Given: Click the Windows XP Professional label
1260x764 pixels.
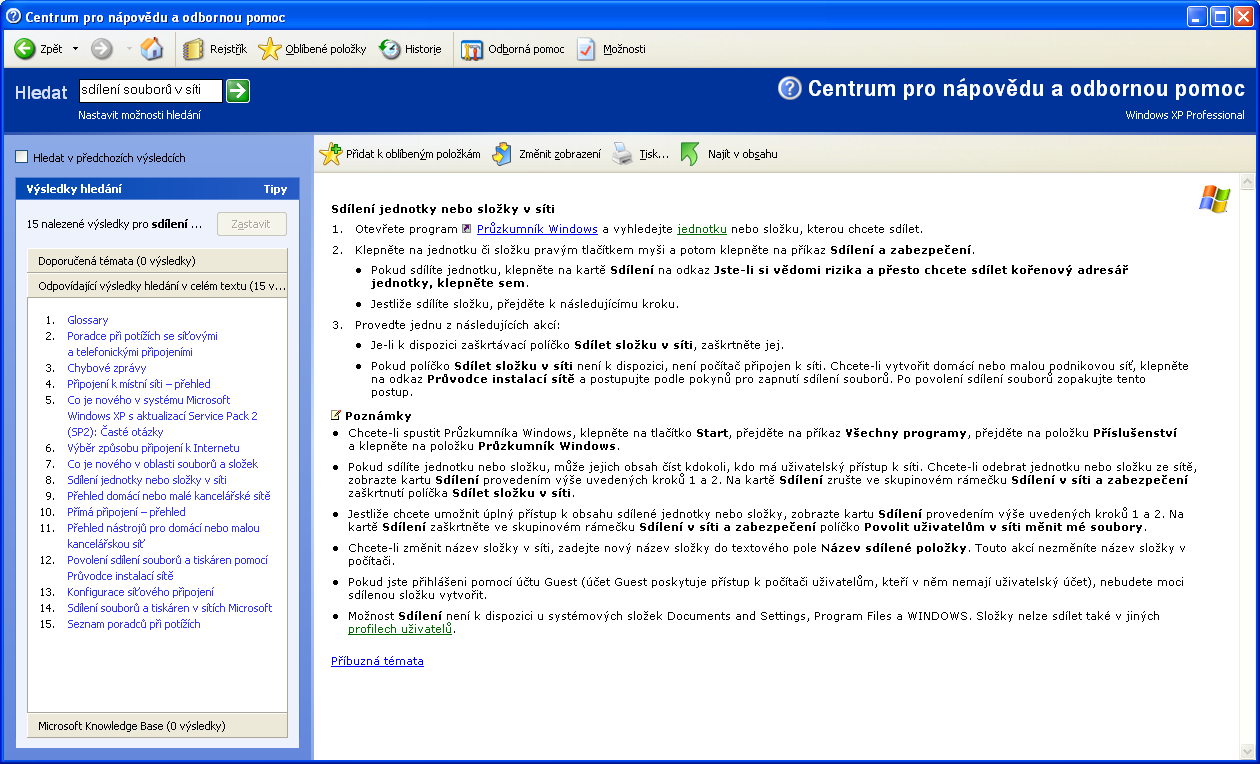Looking at the screenshot, I should (1185, 115).
